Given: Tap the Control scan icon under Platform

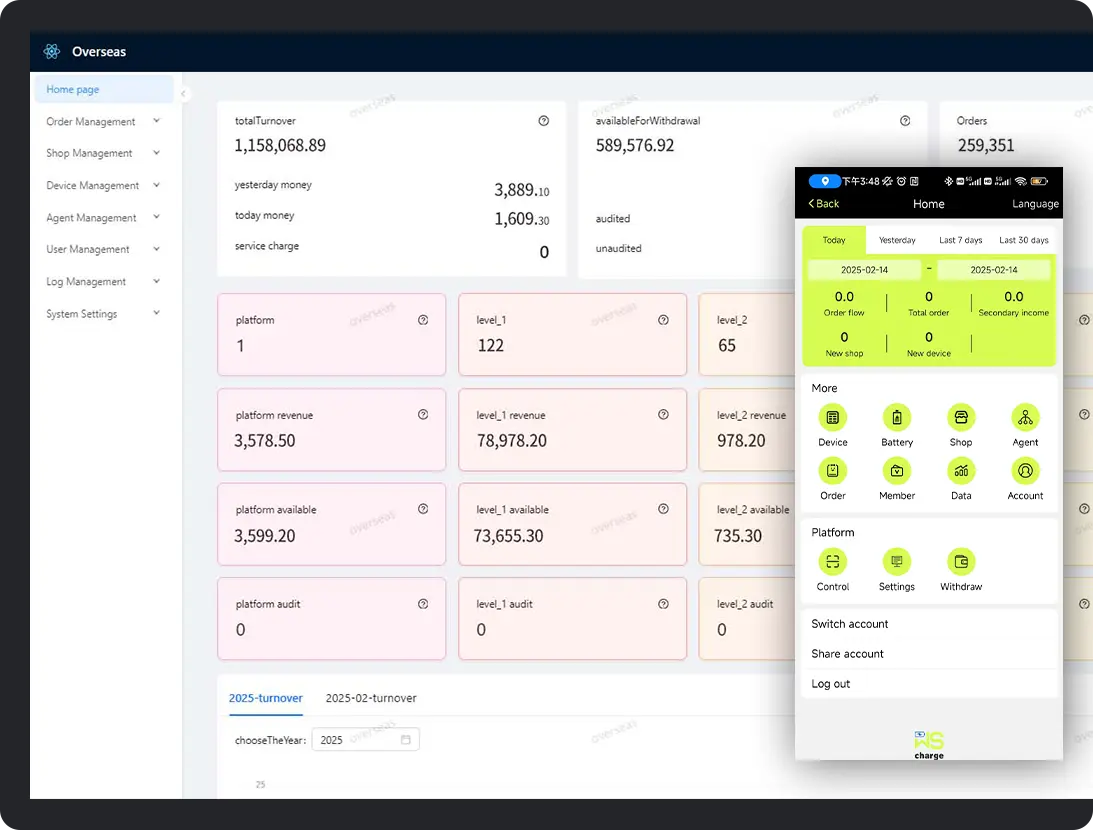Looking at the screenshot, I should pyautogui.click(x=832, y=562).
